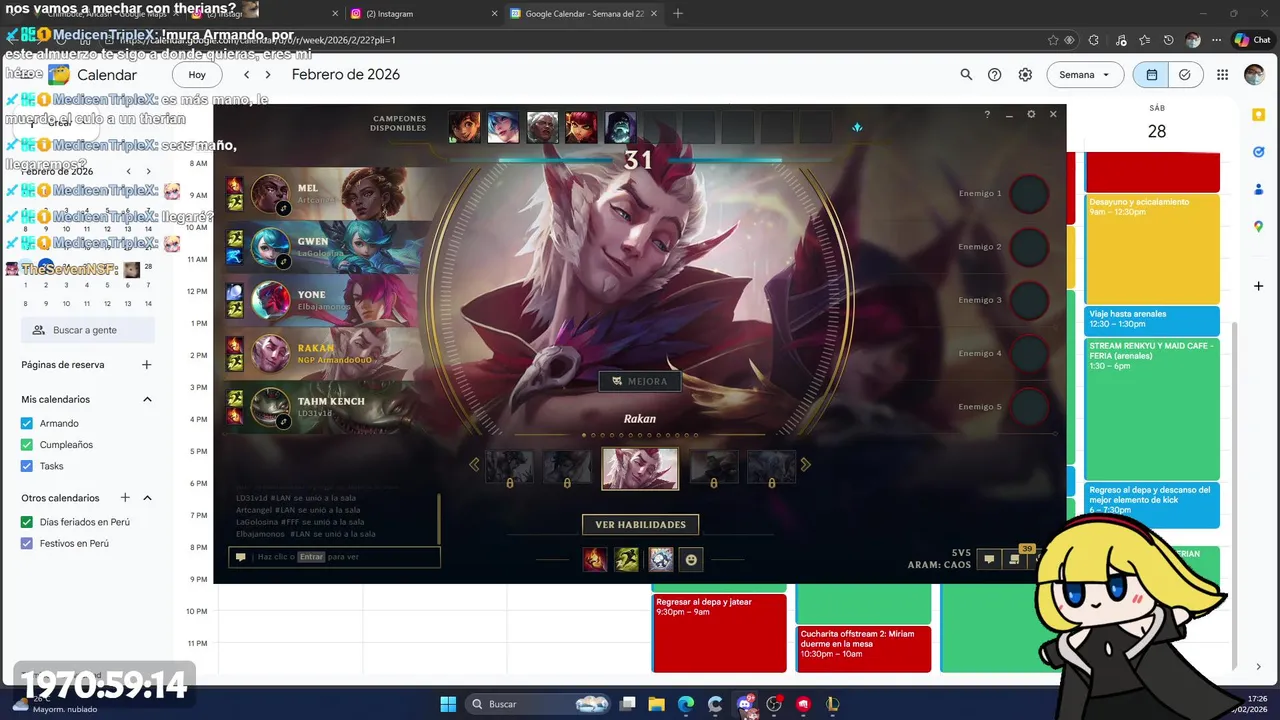Open the emote selector smiley icon
This screenshot has height=720, width=1280.
click(690, 560)
